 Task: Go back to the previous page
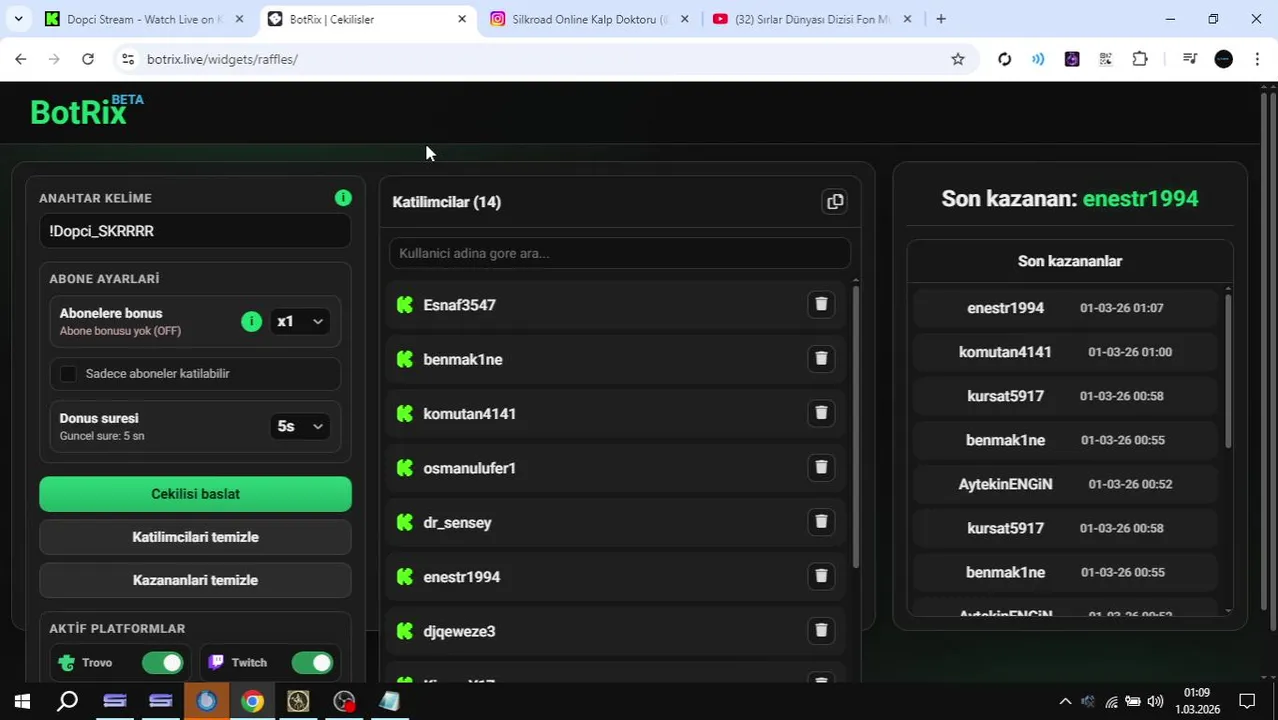pos(21,59)
